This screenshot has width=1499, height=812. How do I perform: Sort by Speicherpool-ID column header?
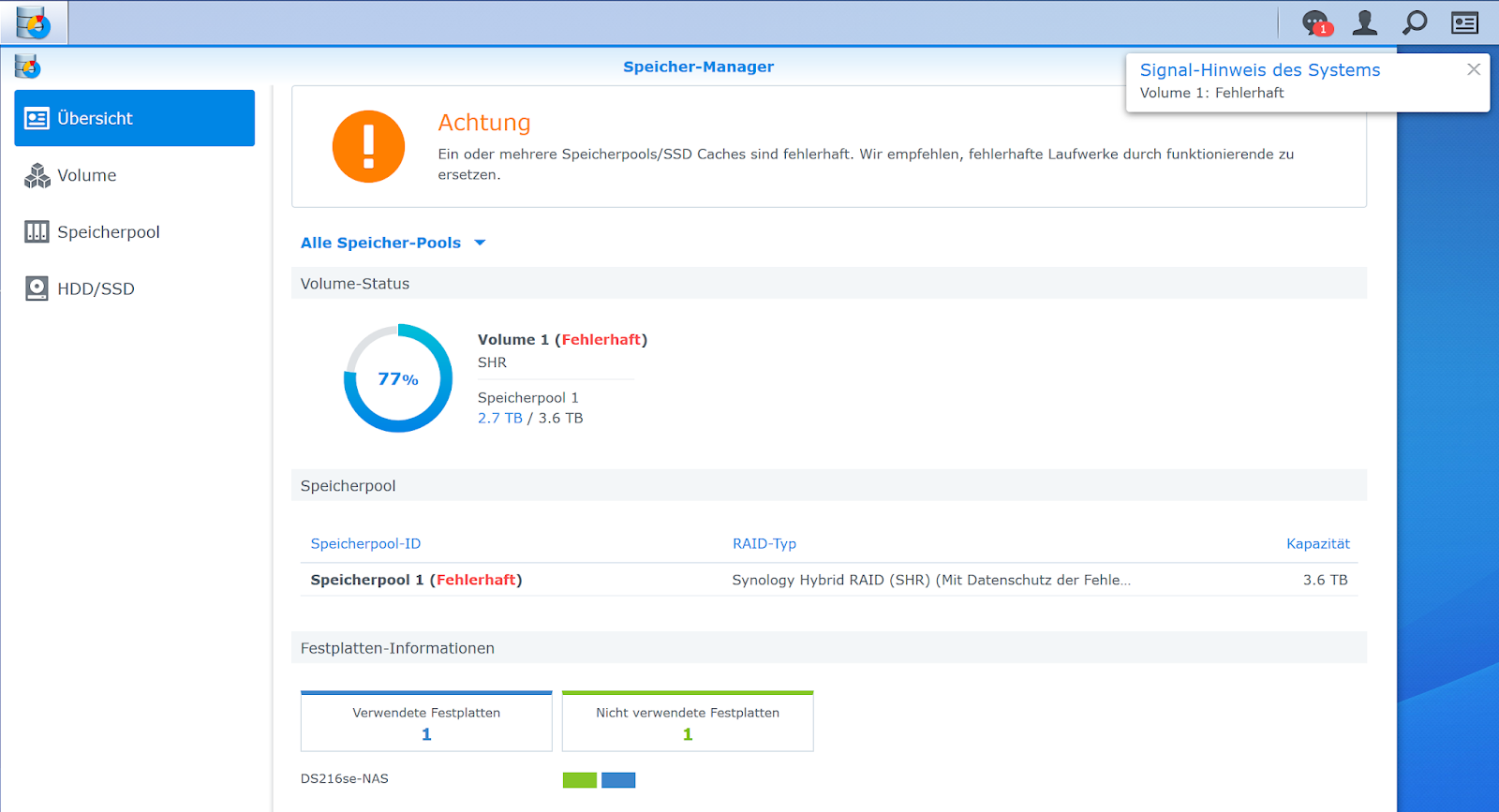[365, 544]
